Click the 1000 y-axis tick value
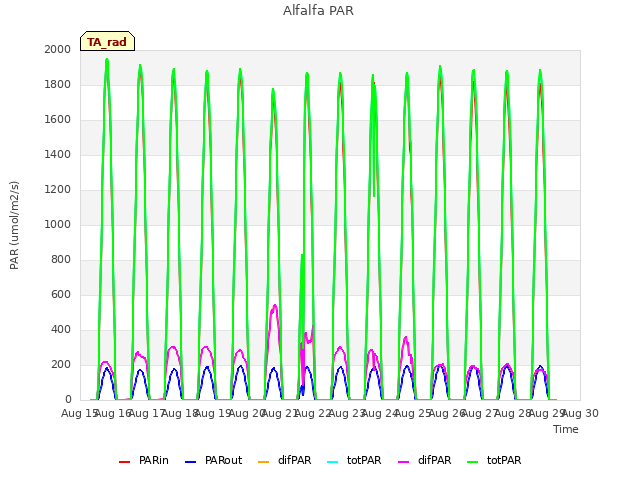The height and width of the screenshot is (480, 640). pos(58,225)
